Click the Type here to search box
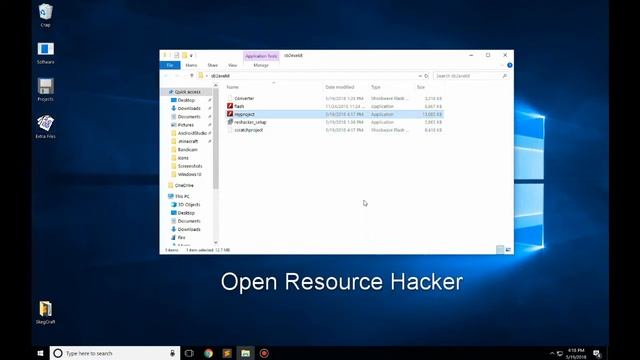Image resolution: width=640 pixels, height=360 pixels. point(114,353)
